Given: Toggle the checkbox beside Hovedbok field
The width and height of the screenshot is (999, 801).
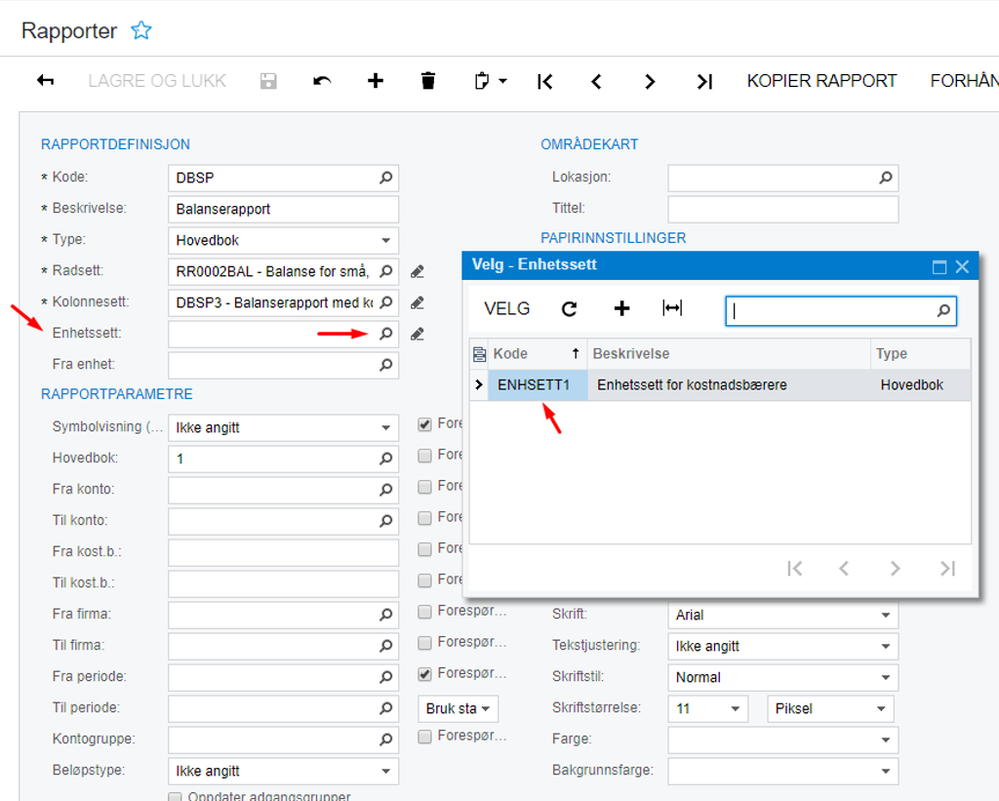Looking at the screenshot, I should (x=425, y=455).
